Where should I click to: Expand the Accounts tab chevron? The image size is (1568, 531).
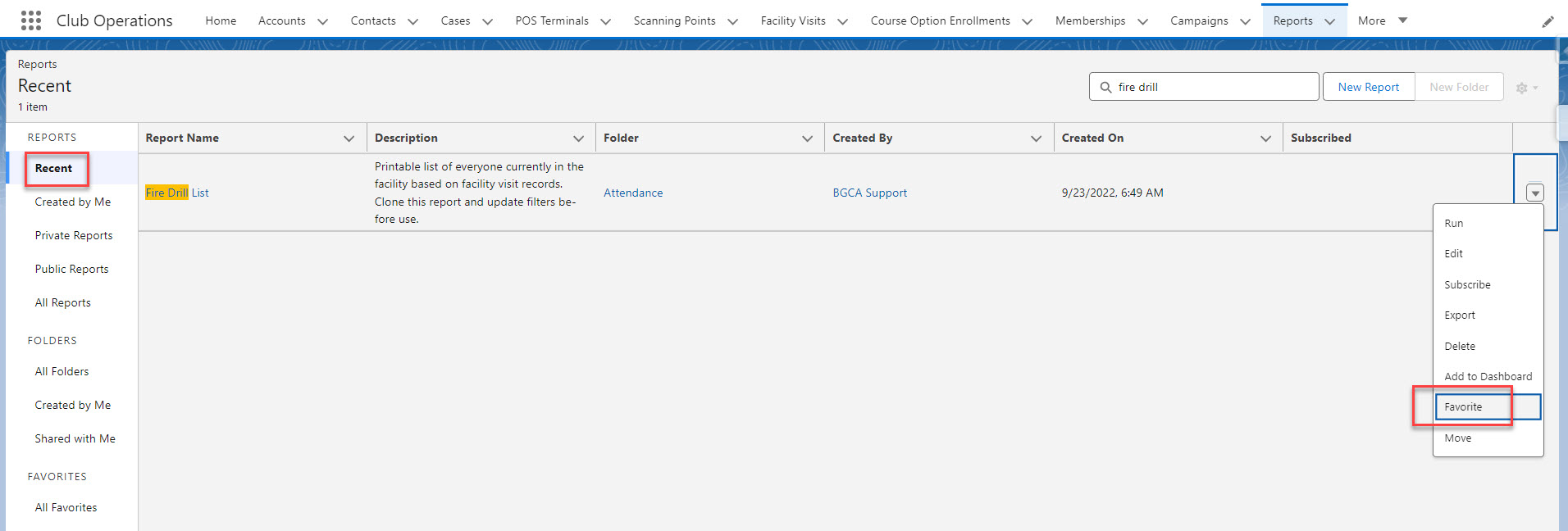pyautogui.click(x=322, y=21)
